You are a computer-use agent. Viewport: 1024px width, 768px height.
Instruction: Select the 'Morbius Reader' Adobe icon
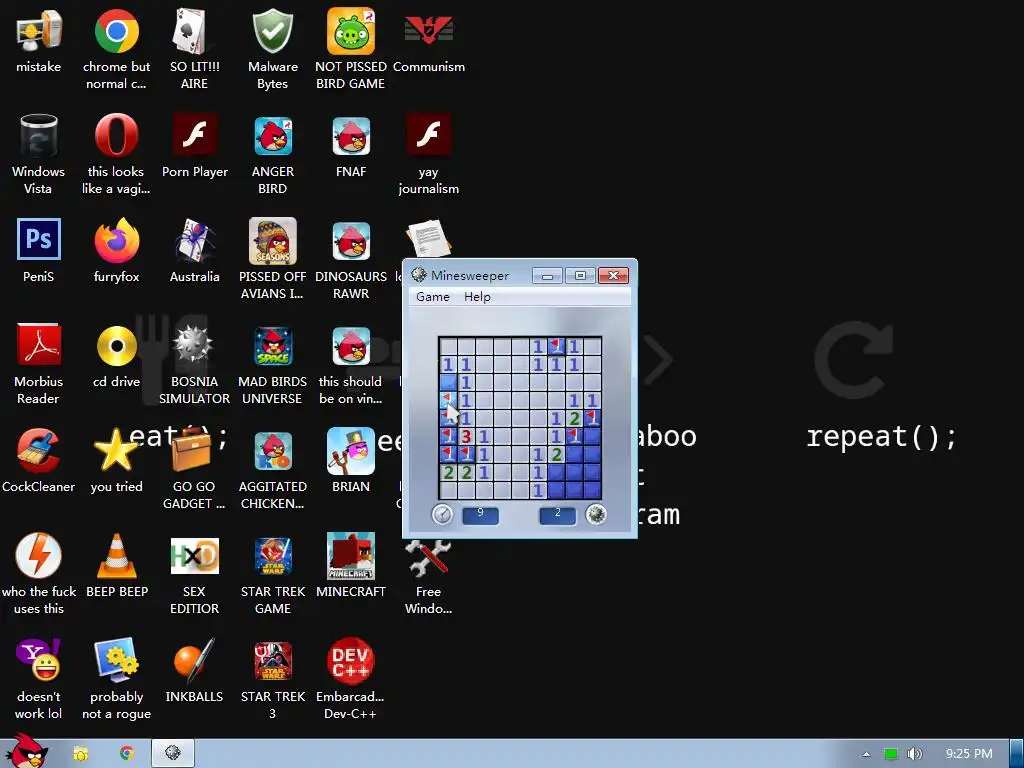tap(39, 364)
